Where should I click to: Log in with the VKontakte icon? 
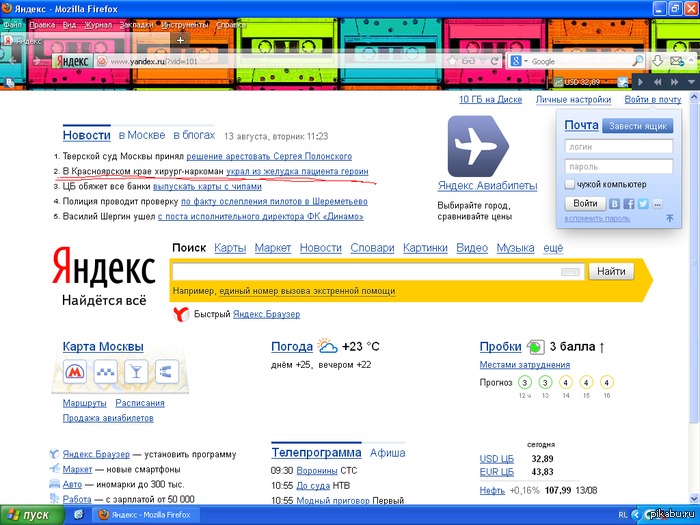click(615, 204)
